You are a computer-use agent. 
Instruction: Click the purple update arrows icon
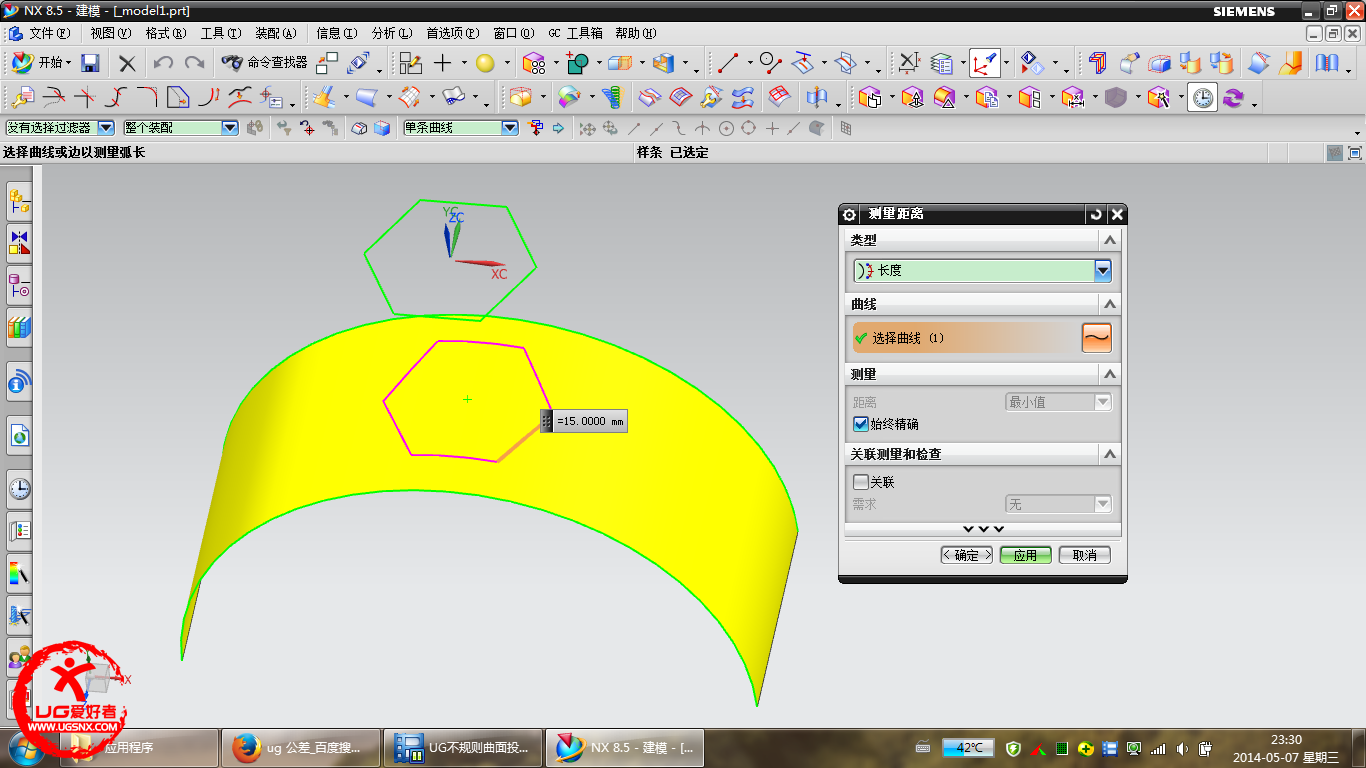click(x=1233, y=98)
